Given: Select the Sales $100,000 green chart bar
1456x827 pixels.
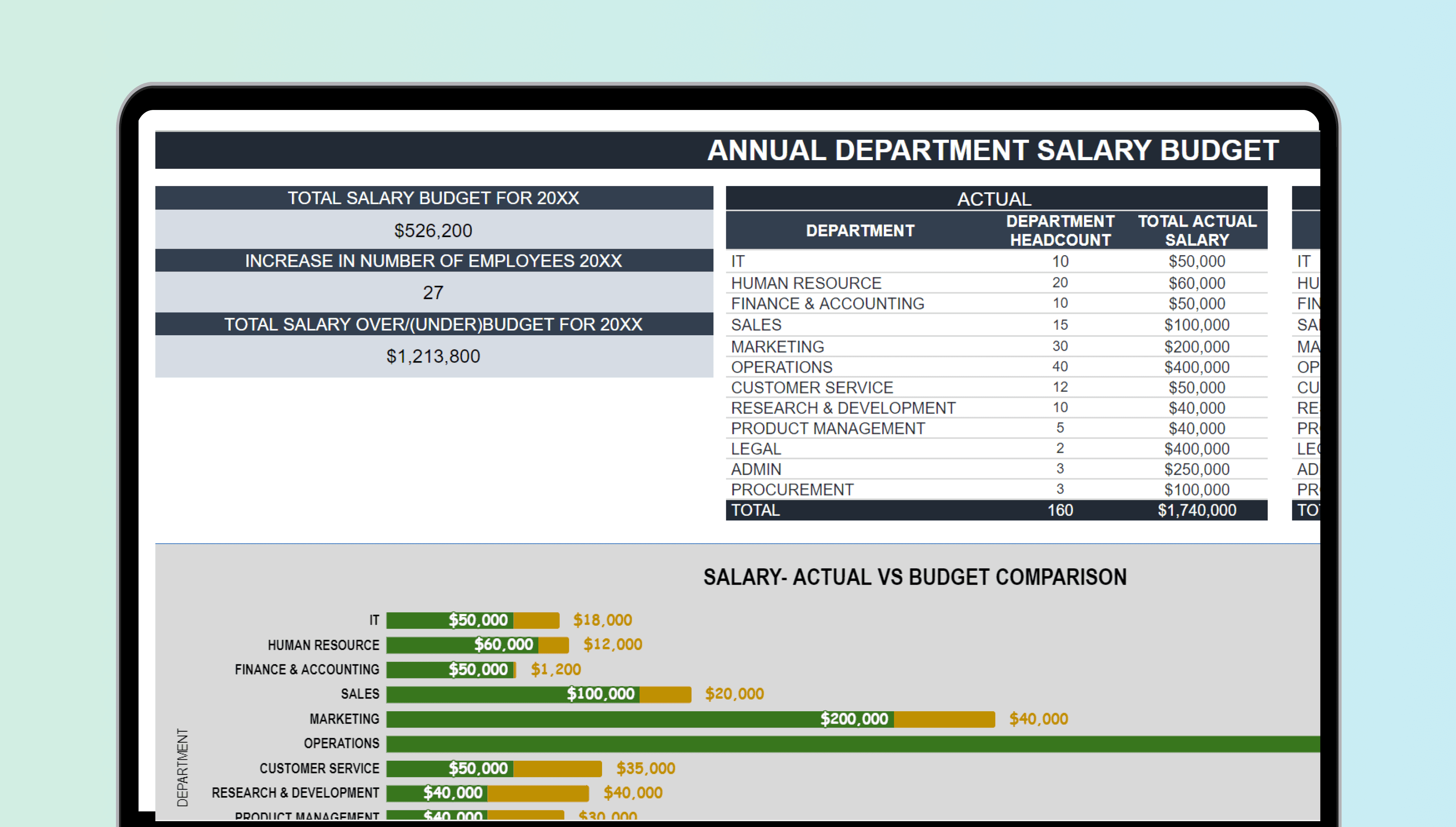Looking at the screenshot, I should tap(513, 694).
